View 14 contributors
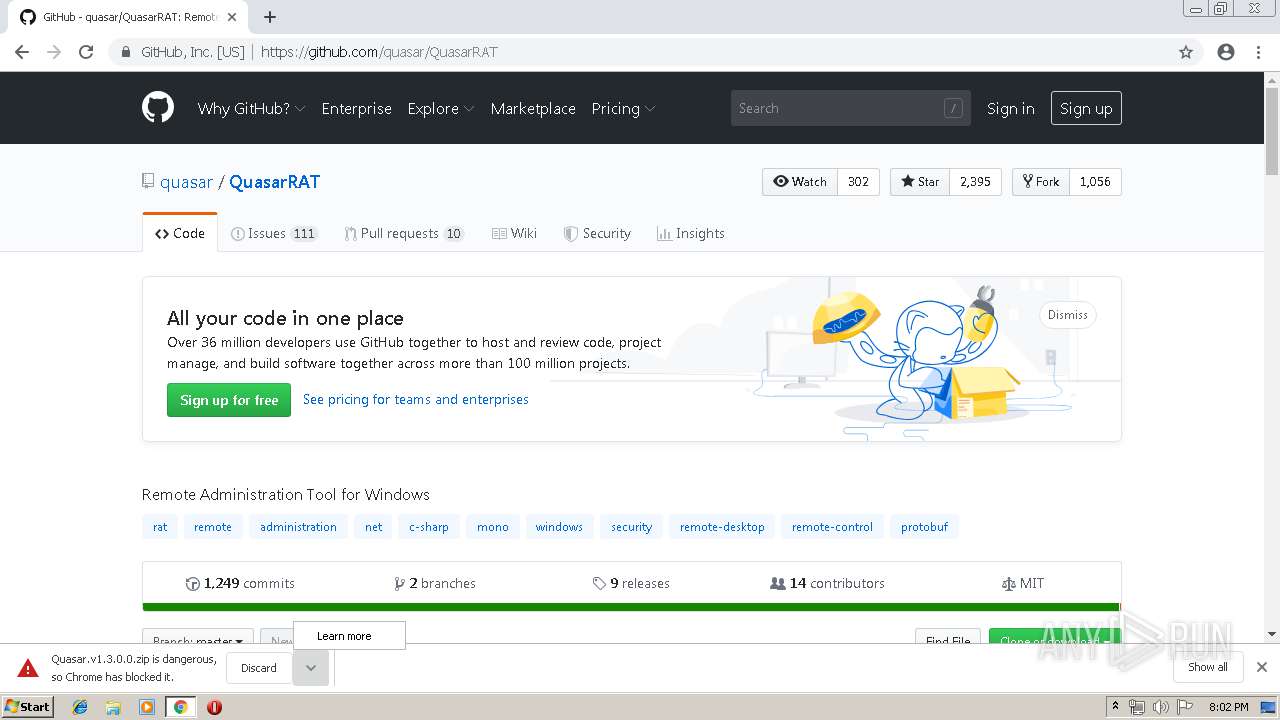The height and width of the screenshot is (720, 1280). tap(827, 583)
